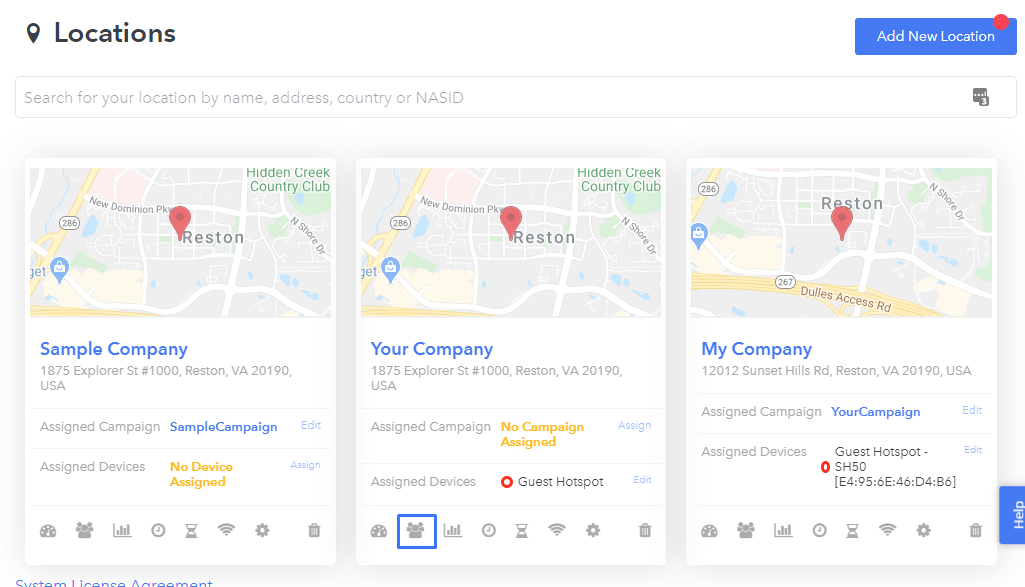Edit the SampleCampaign assigned campaign
1025x587 pixels.
point(311,425)
